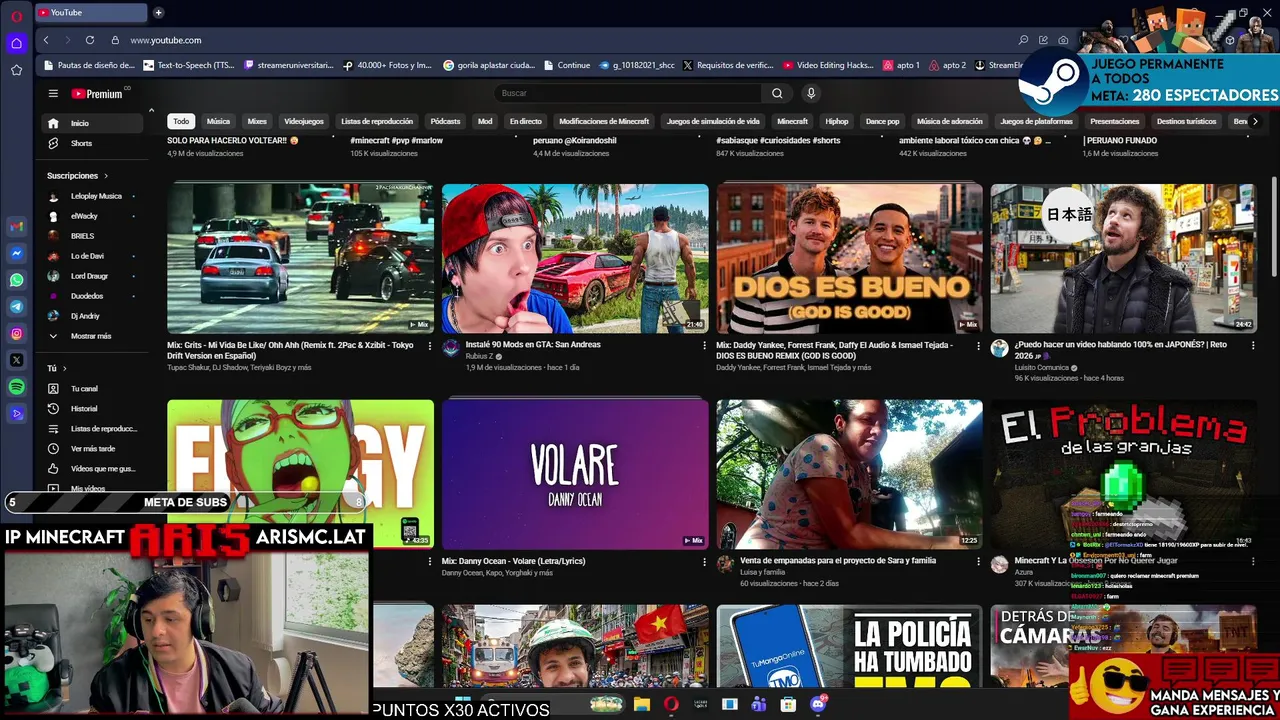
Task: Open options for Tokyo Drift mix
Action: point(430,346)
